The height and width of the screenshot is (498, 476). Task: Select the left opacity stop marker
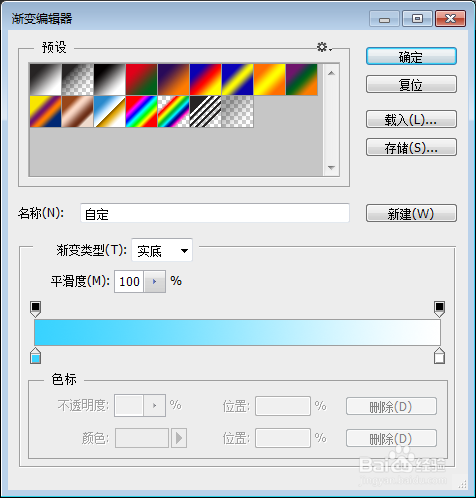[35, 309]
